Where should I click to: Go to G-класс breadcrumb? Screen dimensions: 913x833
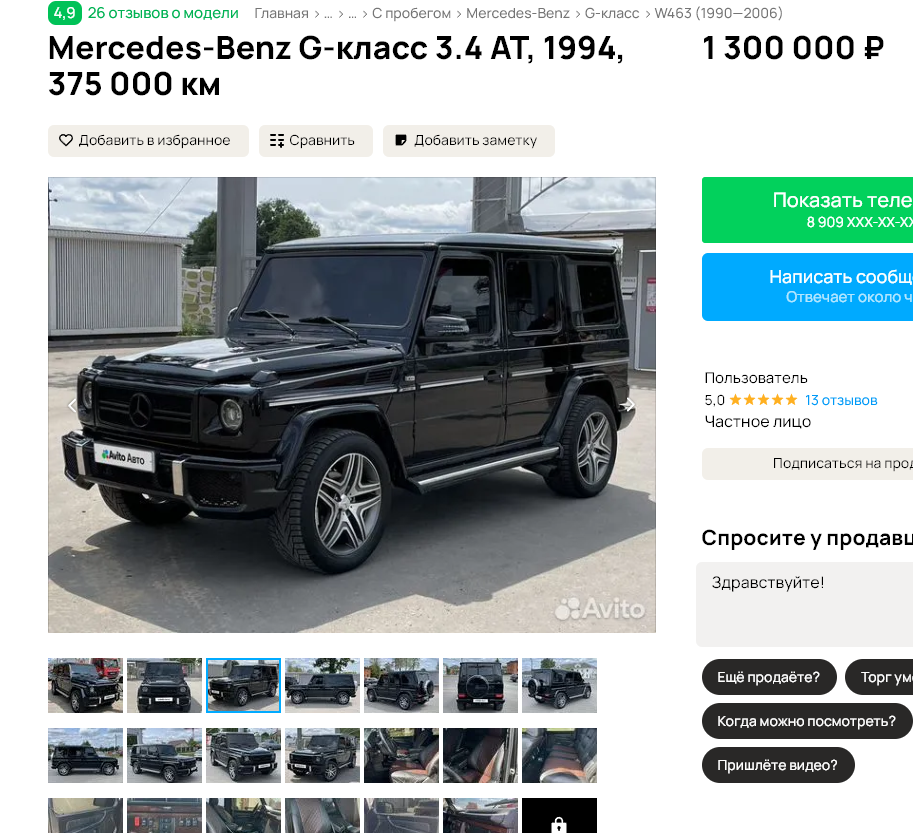[611, 13]
